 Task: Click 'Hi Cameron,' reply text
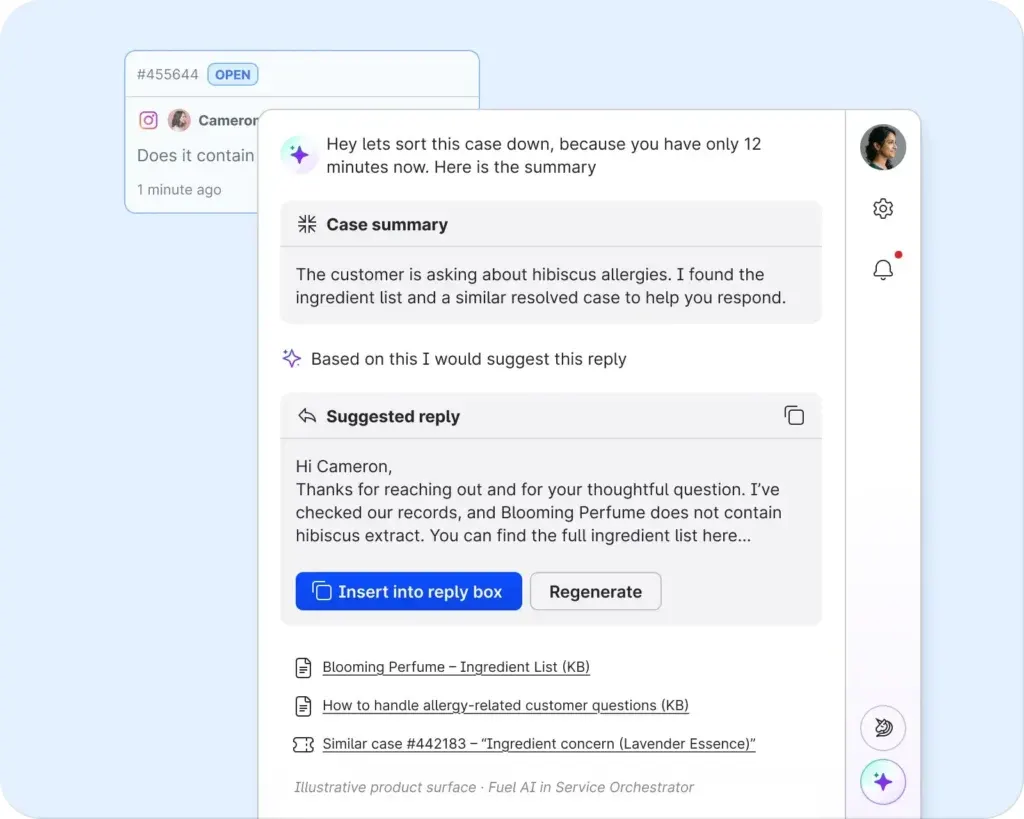click(344, 466)
